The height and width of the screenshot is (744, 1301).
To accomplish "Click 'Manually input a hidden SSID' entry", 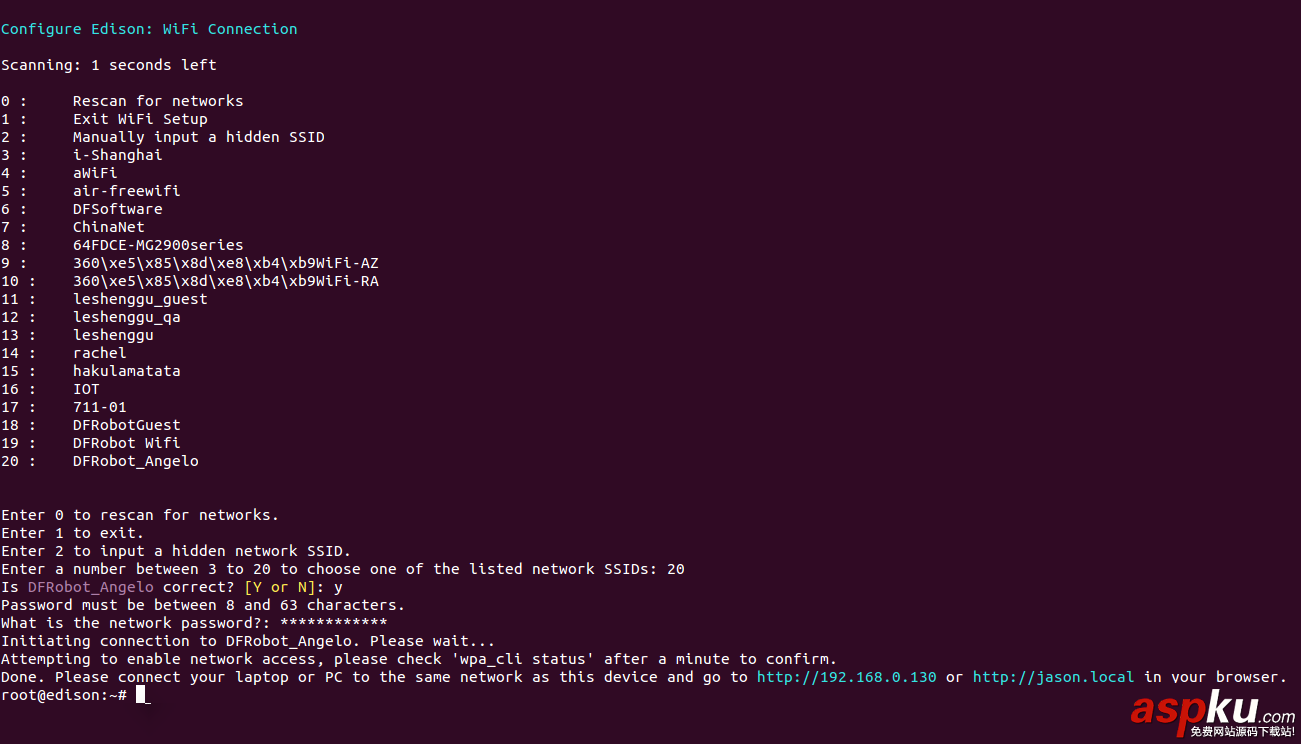I will pyautogui.click(x=198, y=137).
